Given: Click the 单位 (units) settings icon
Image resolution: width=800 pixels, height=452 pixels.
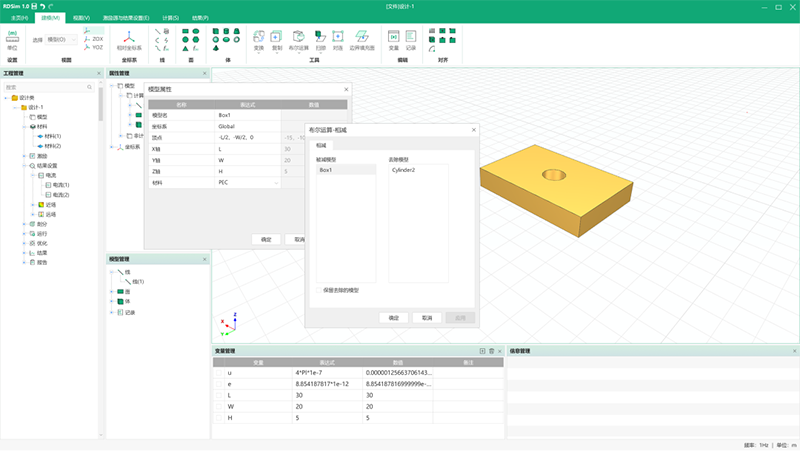Looking at the screenshot, I should [12, 38].
